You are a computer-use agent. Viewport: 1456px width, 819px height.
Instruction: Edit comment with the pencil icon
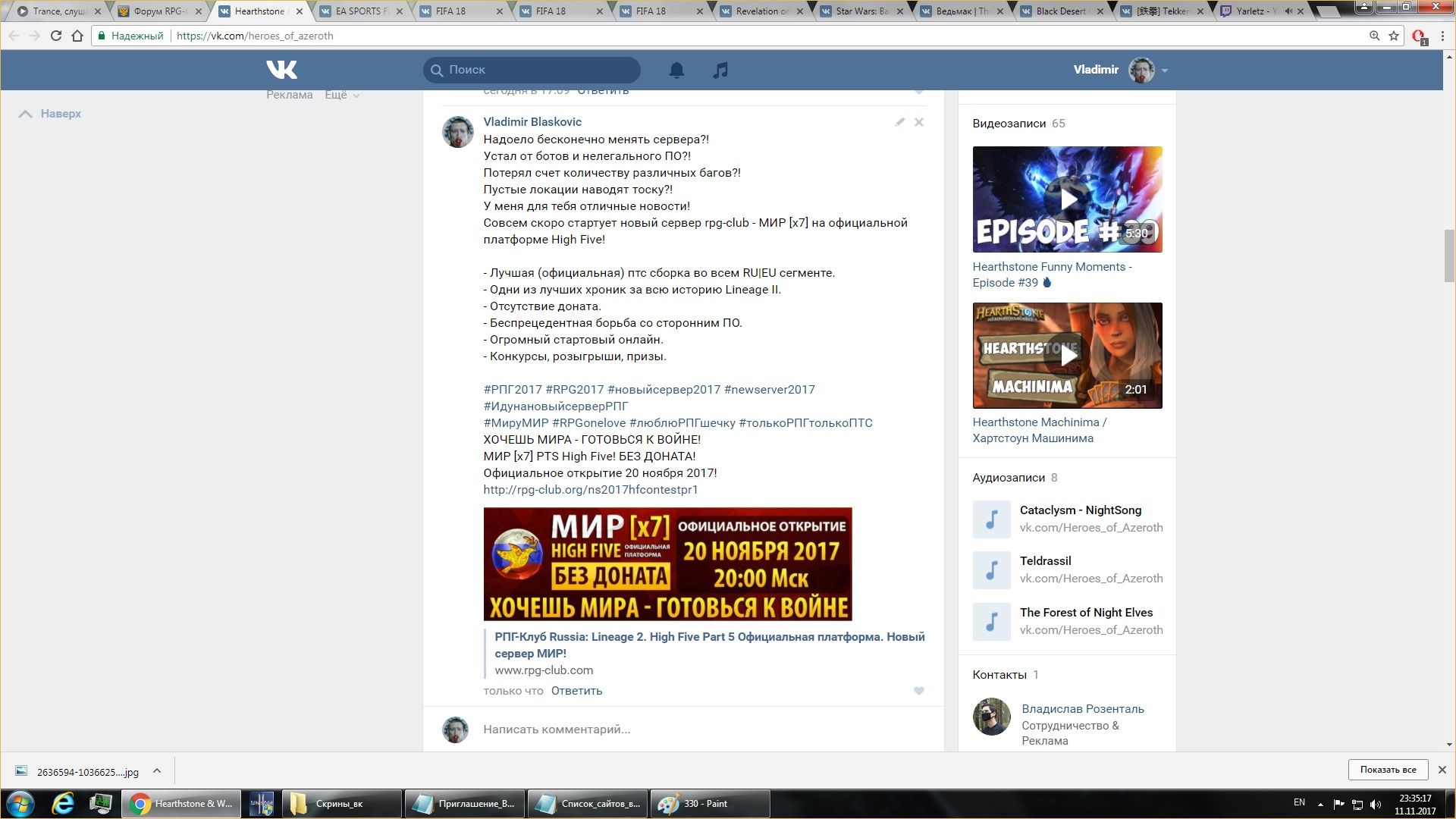tap(899, 122)
